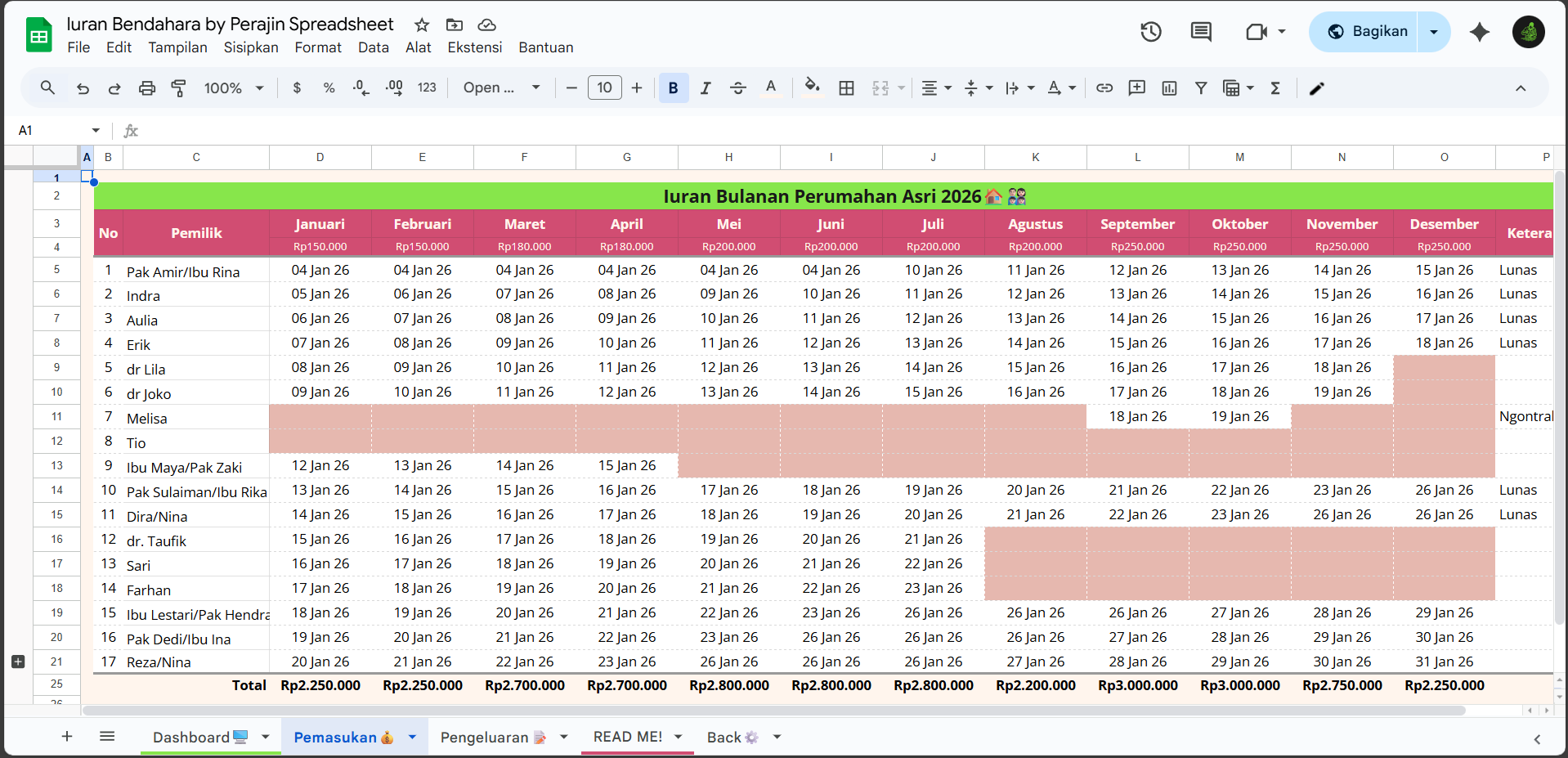Add a new sheet with plus button
Image resolution: width=1568 pixels, height=758 pixels.
tap(67, 737)
